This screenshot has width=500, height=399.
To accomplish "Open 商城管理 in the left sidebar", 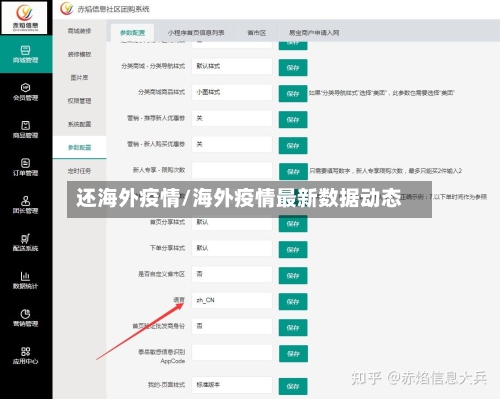I will tap(26, 54).
